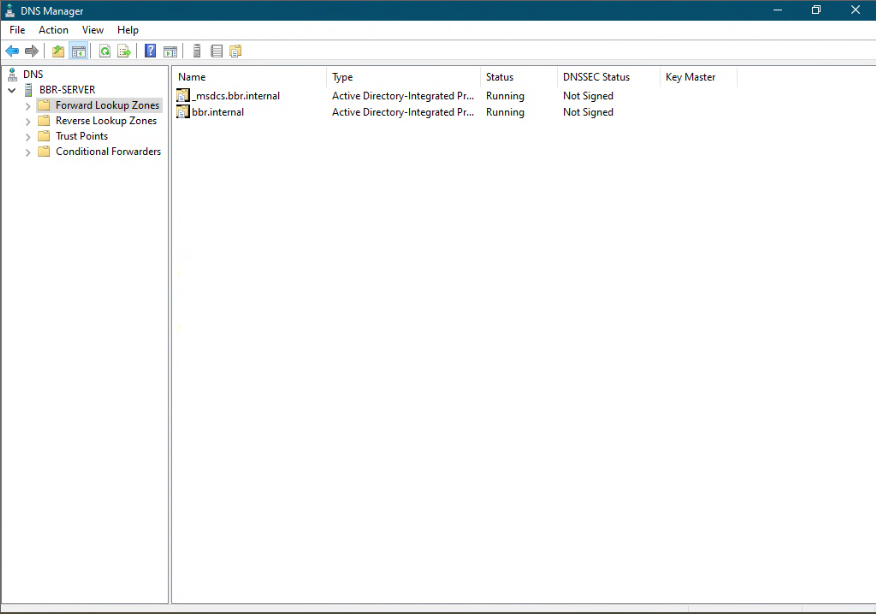Click the bbr.internal zone icon
876x614 pixels.
point(183,112)
